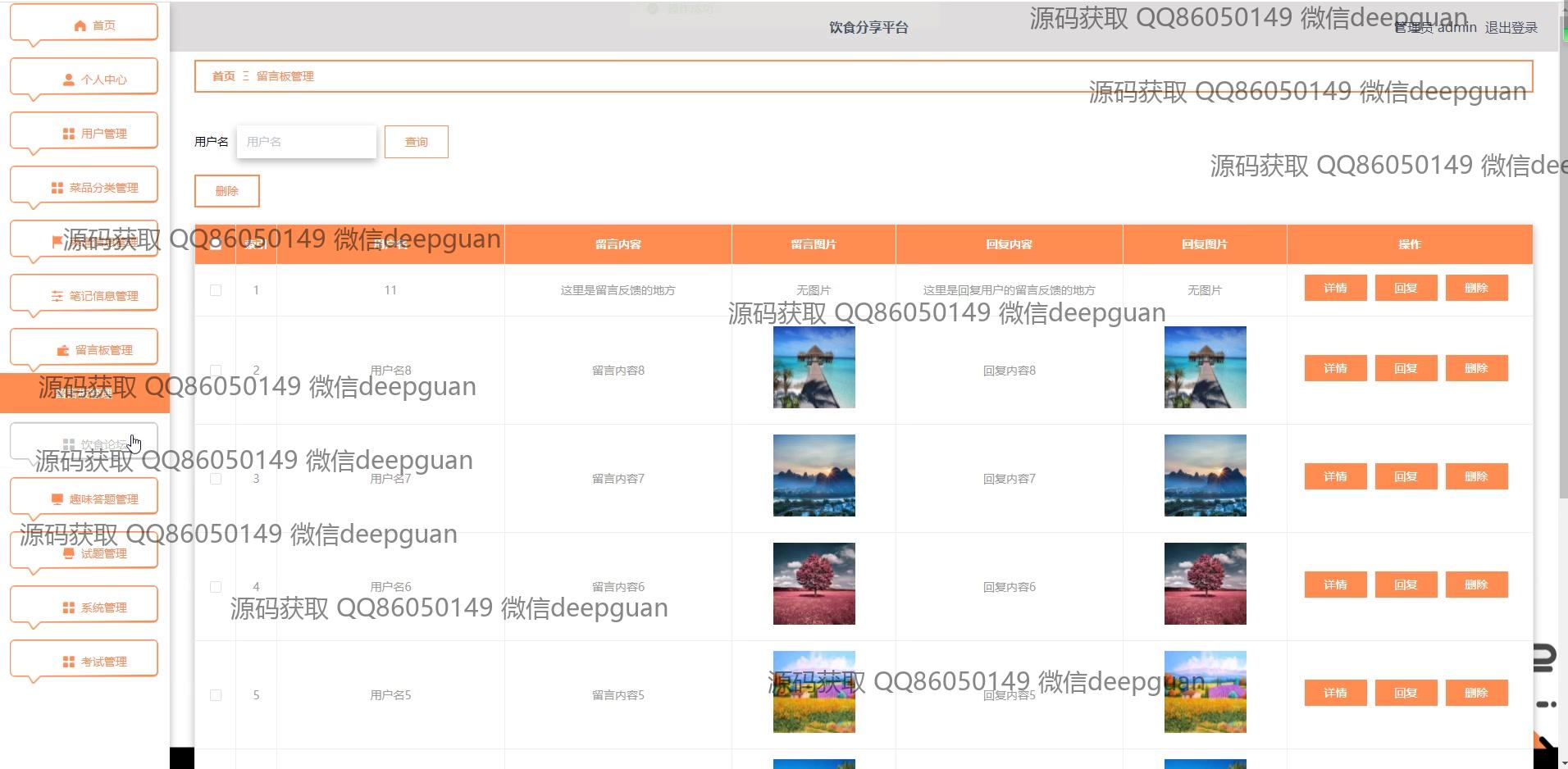Click the cell text 这里是留言反馈的地方

pyautogui.click(x=618, y=290)
